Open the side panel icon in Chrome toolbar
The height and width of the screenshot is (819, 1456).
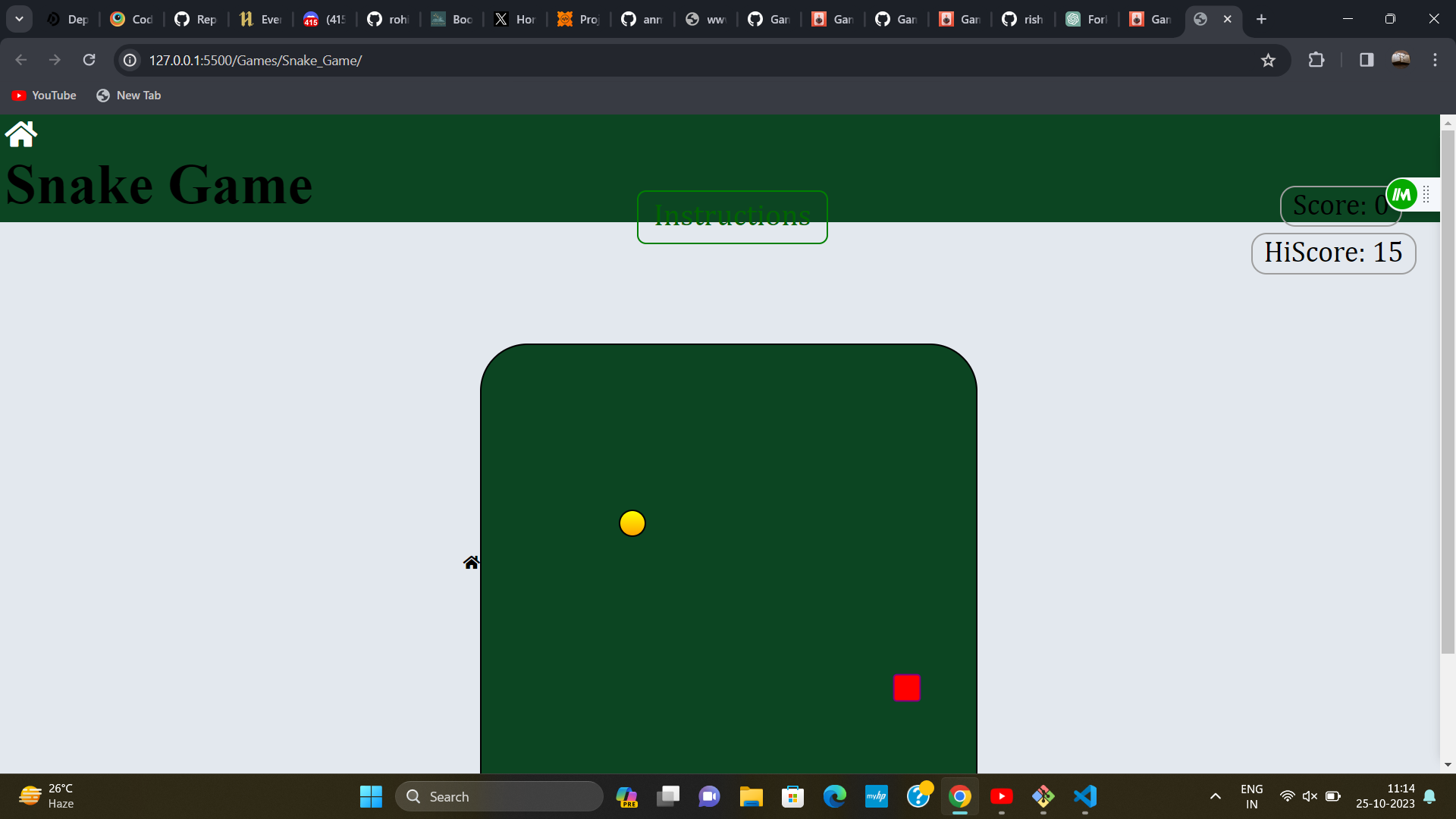(x=1366, y=60)
